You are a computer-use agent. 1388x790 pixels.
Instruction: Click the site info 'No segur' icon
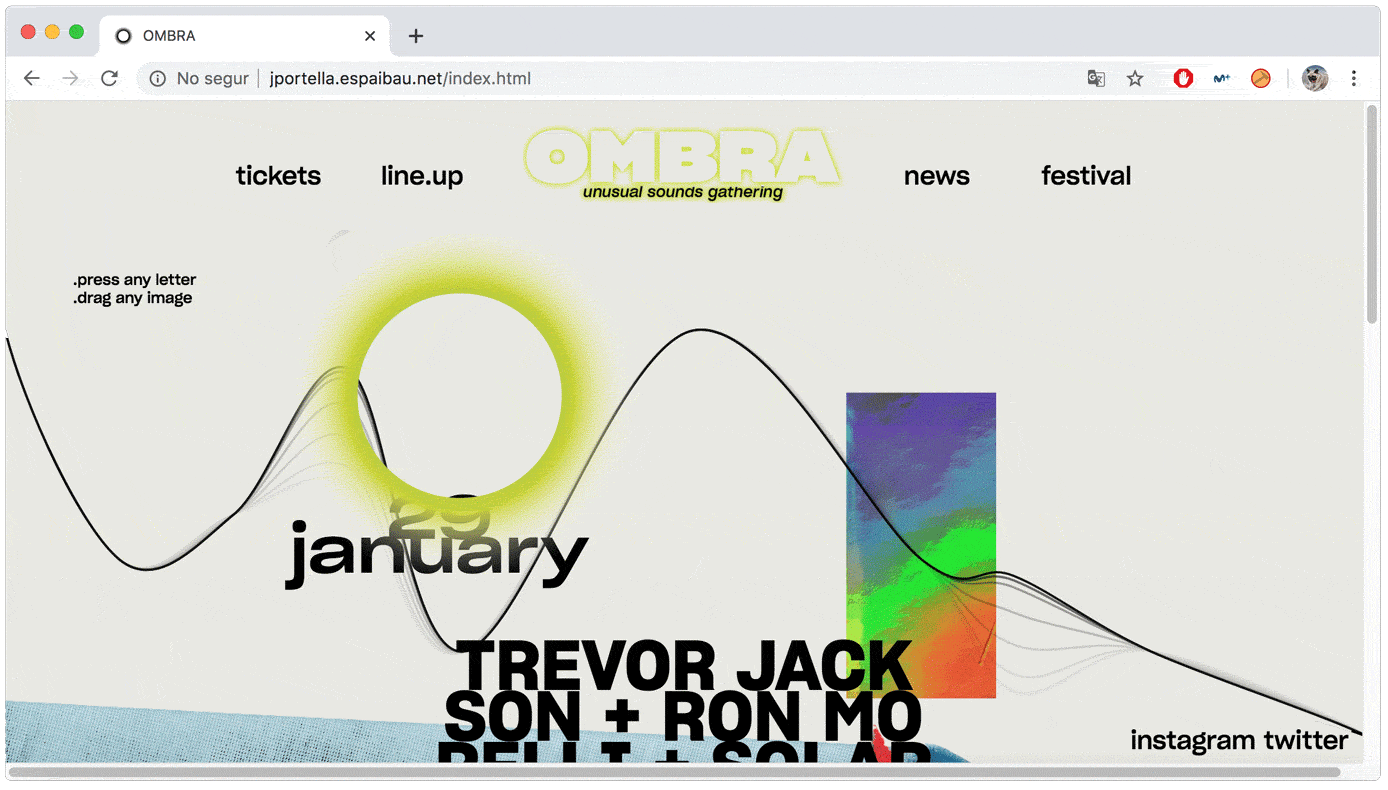click(158, 78)
